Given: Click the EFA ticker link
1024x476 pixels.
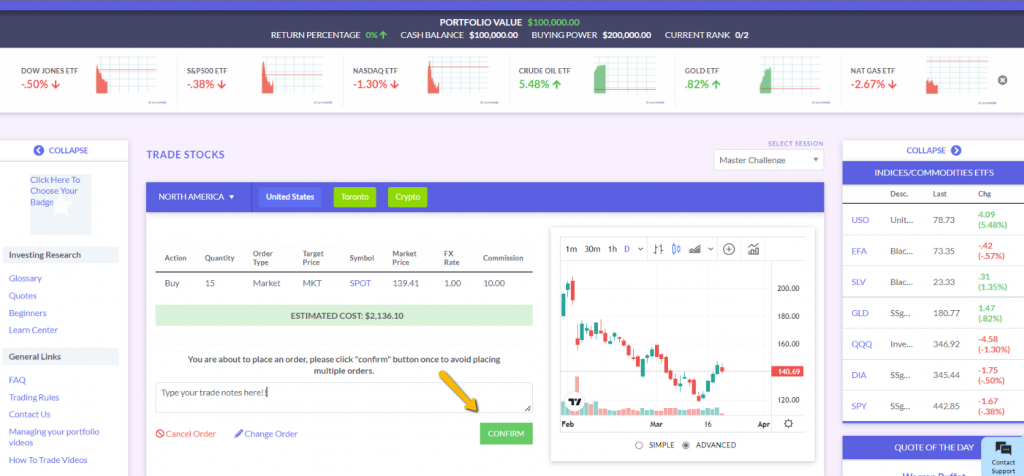Looking at the screenshot, I should pos(859,251).
